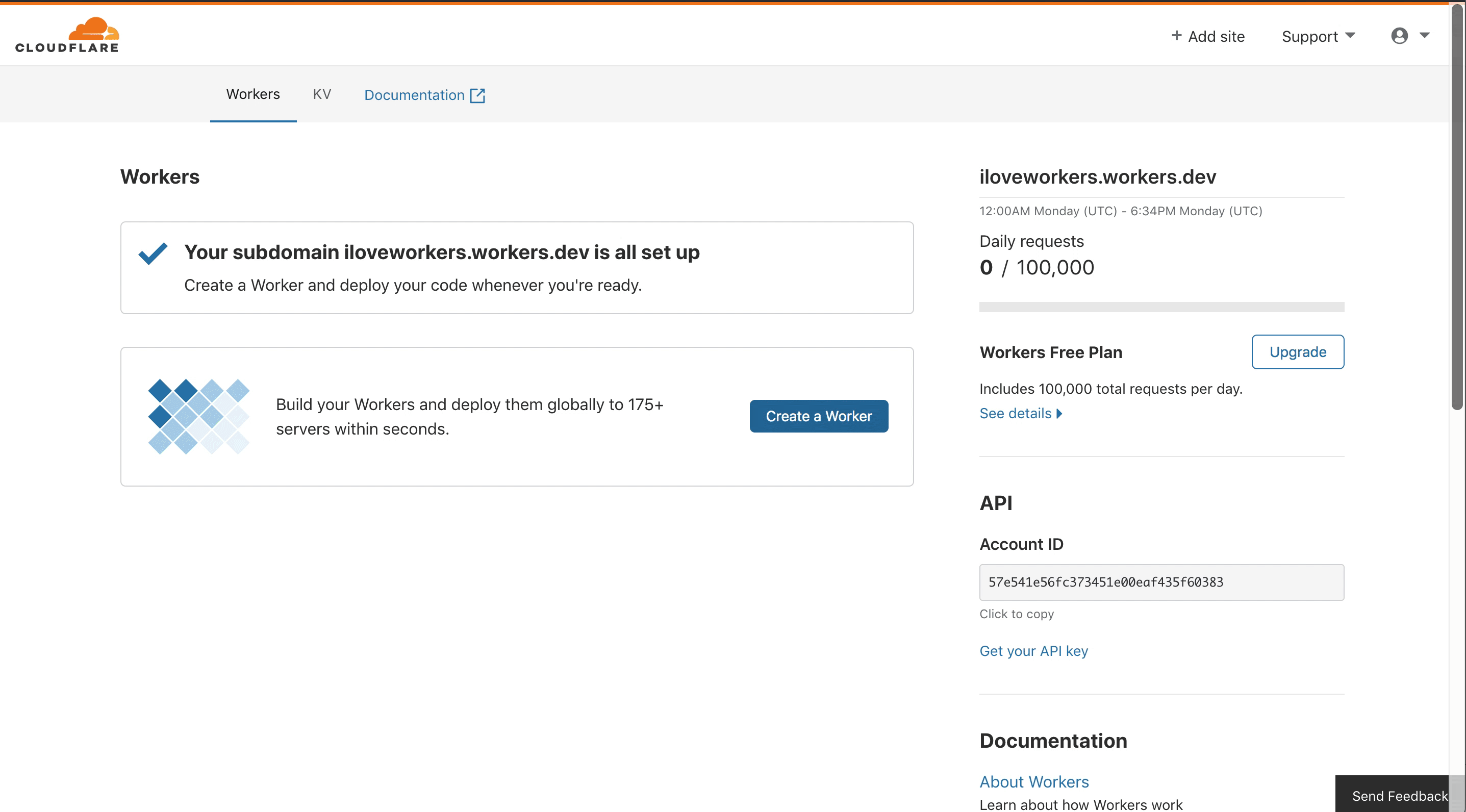This screenshot has height=812, width=1466.
Task: Click the 'Click to copy' hint text
Action: coord(1017,614)
